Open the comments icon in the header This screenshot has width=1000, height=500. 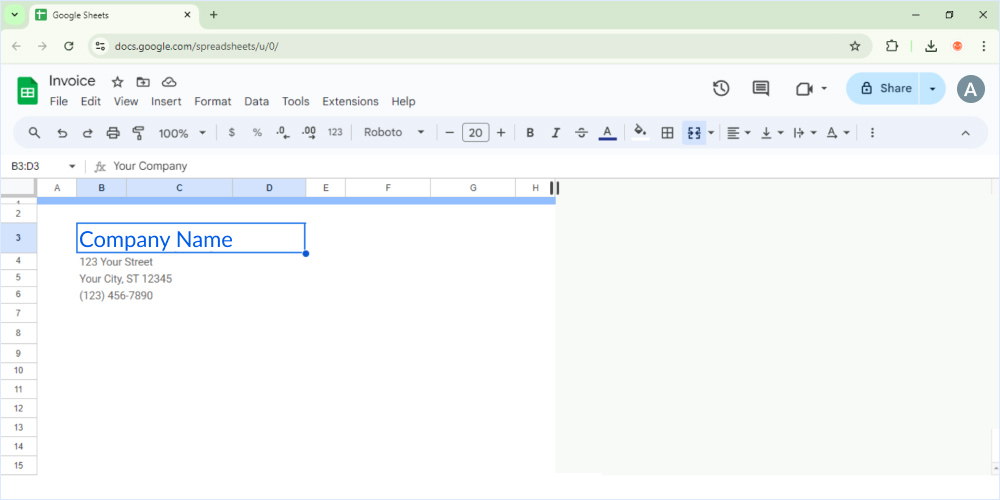[761, 89]
